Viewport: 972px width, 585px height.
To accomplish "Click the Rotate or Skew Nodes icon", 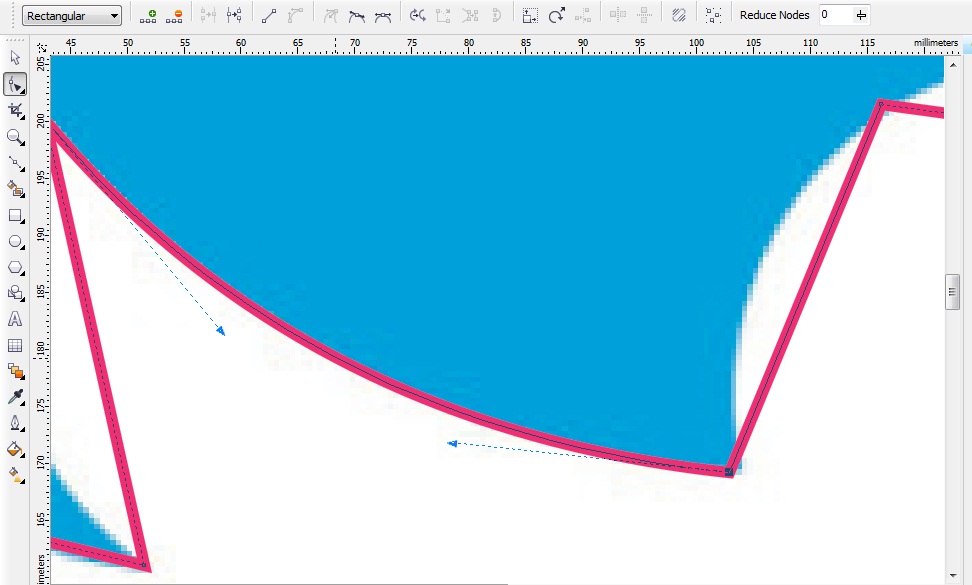I will point(556,14).
